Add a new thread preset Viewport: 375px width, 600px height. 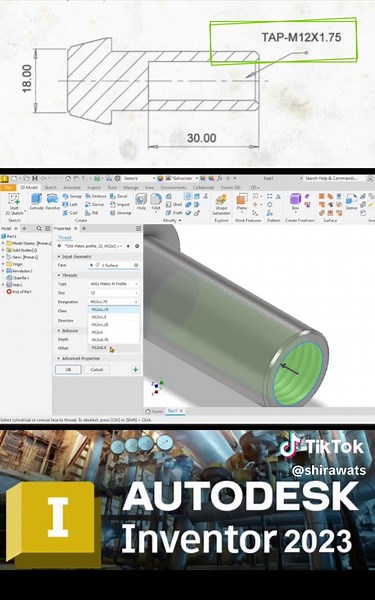coord(128,246)
